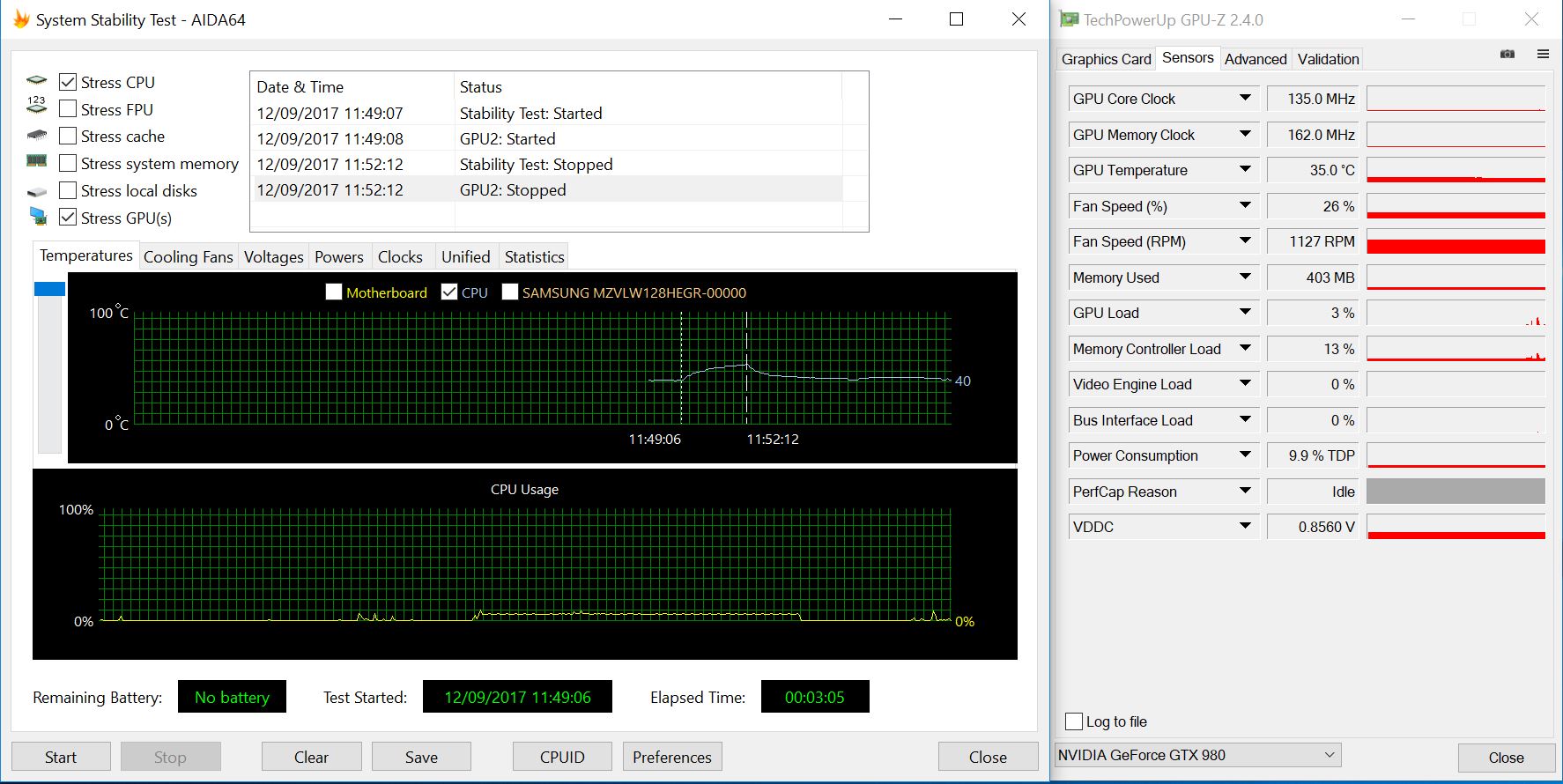
Task: Click the memory module icon beside Stress system memory
Action: click(37, 162)
